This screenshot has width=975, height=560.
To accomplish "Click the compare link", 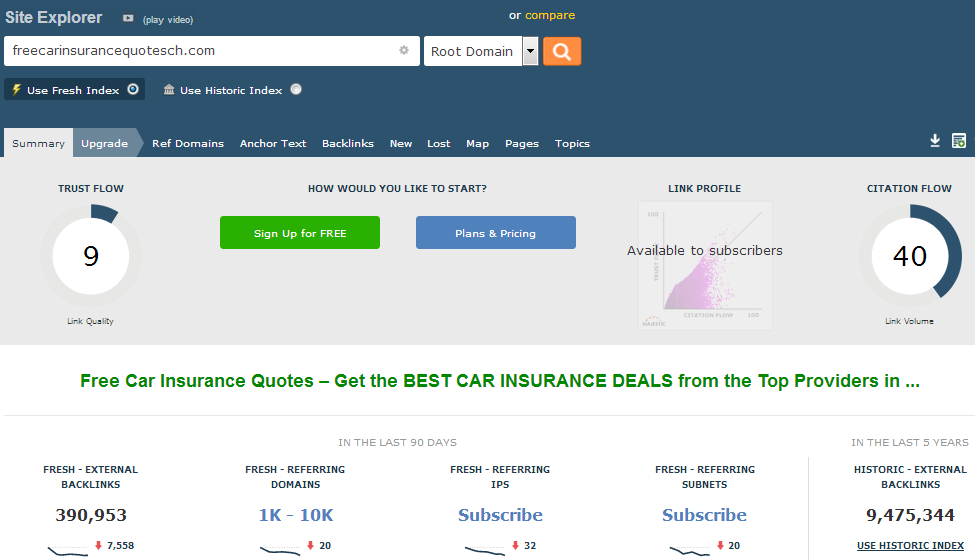I will 550,16.
